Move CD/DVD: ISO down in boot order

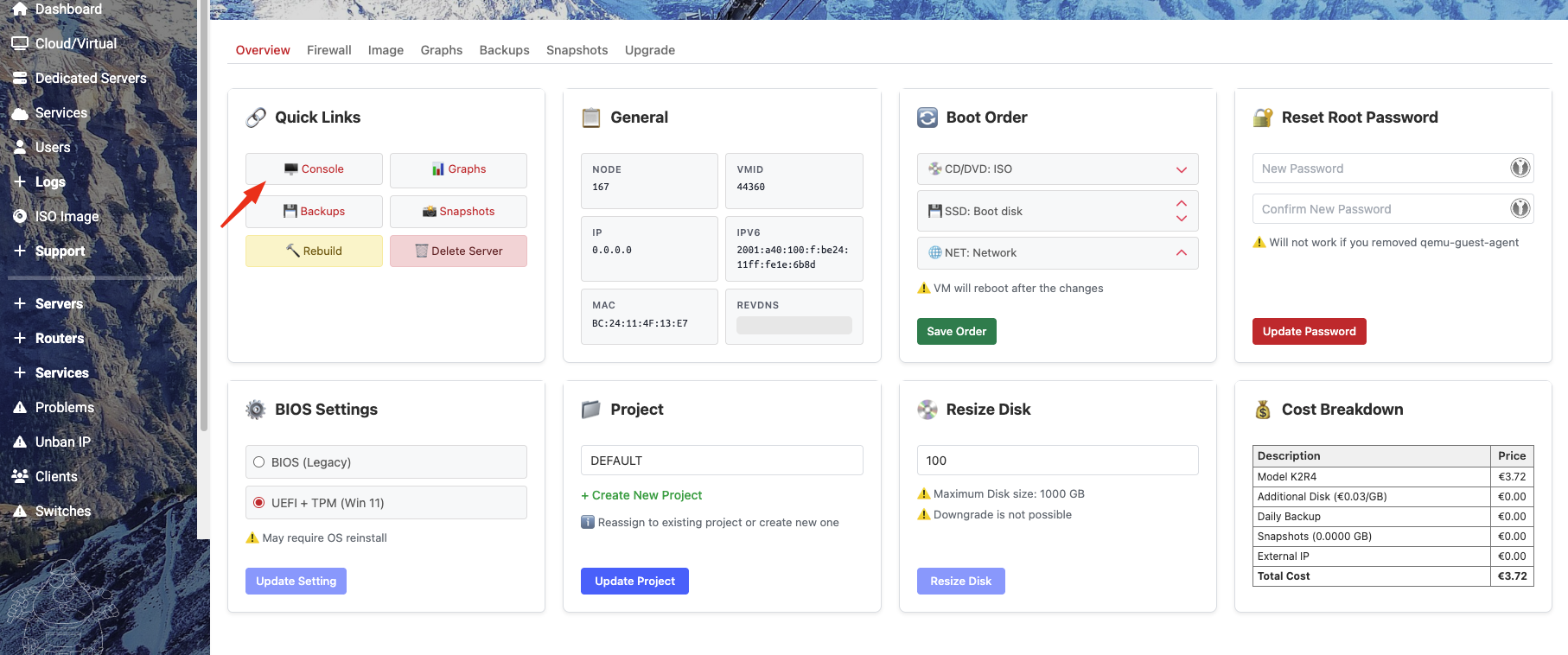1181,169
